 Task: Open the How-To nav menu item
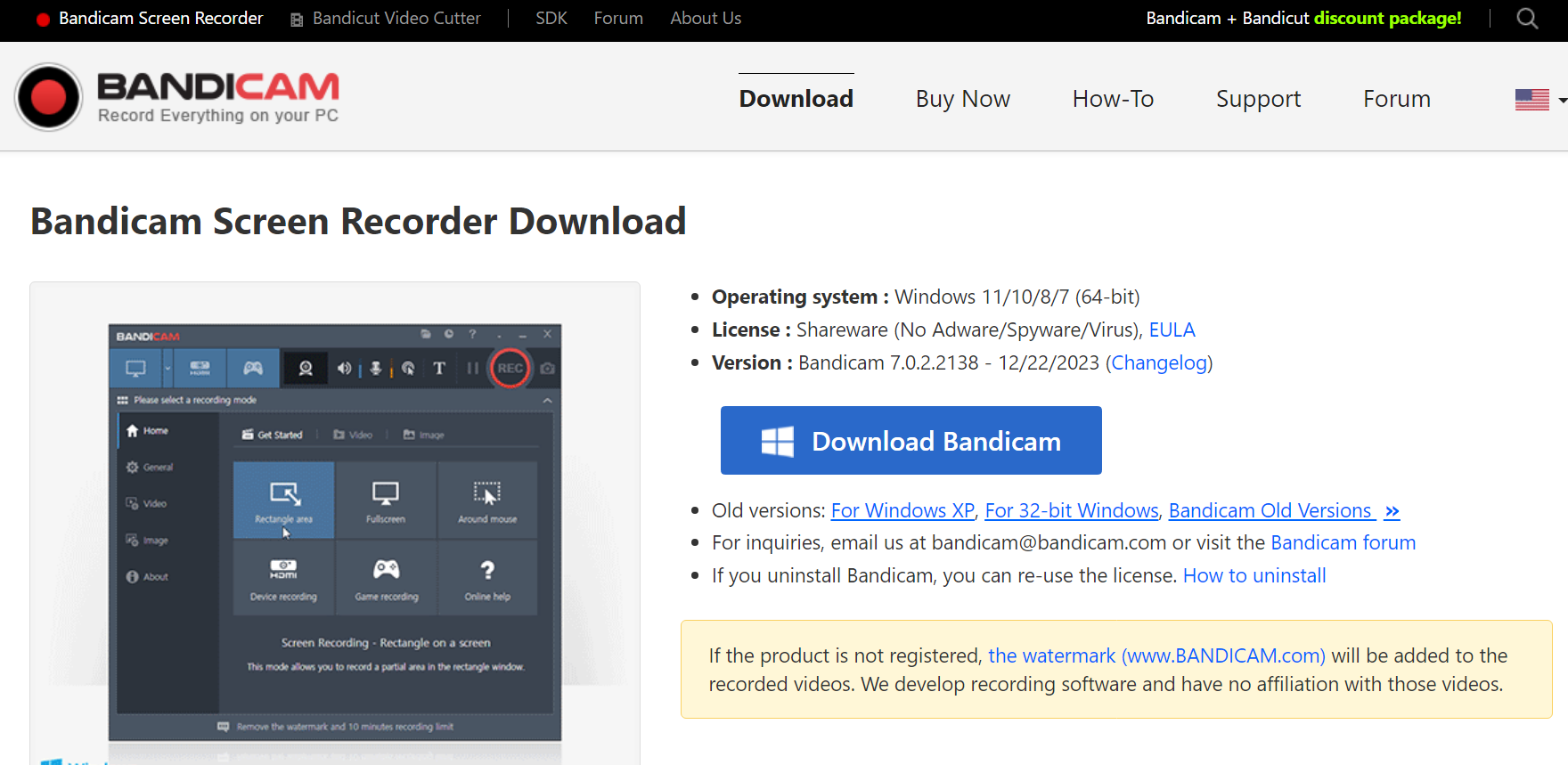[x=1113, y=99]
